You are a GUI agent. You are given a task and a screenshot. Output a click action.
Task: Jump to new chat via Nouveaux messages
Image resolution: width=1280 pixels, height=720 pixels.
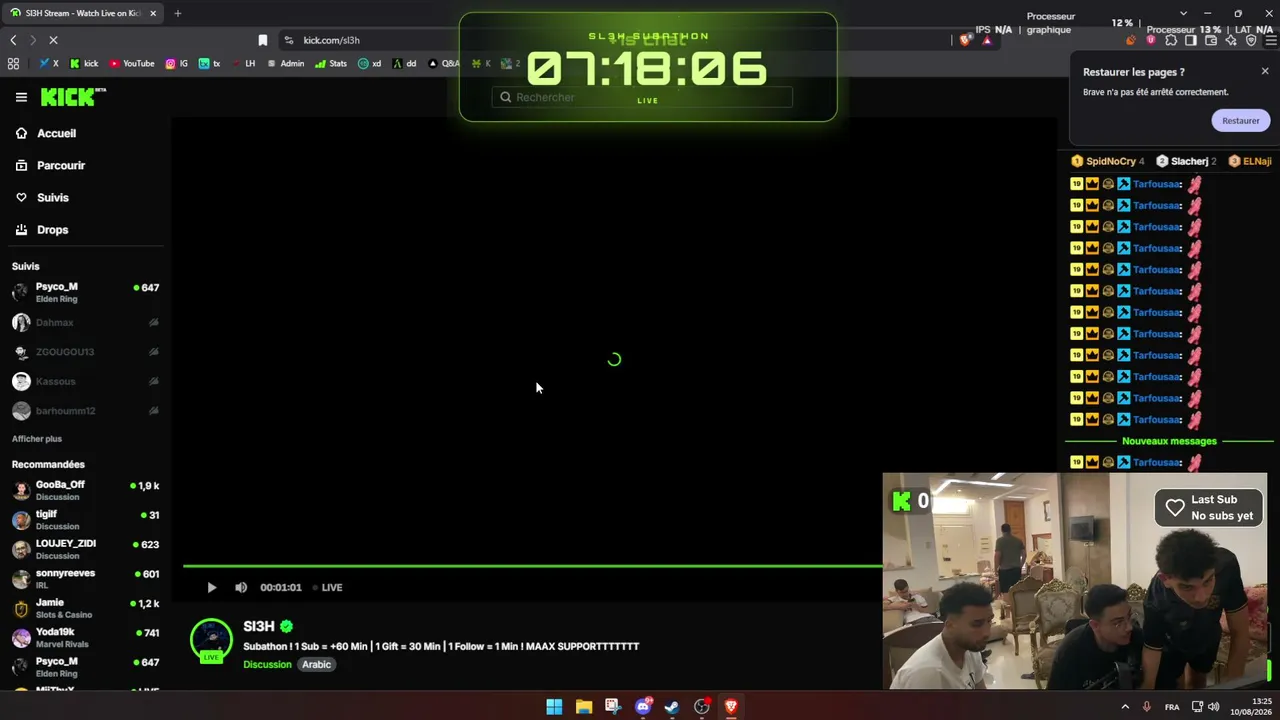(x=1169, y=441)
